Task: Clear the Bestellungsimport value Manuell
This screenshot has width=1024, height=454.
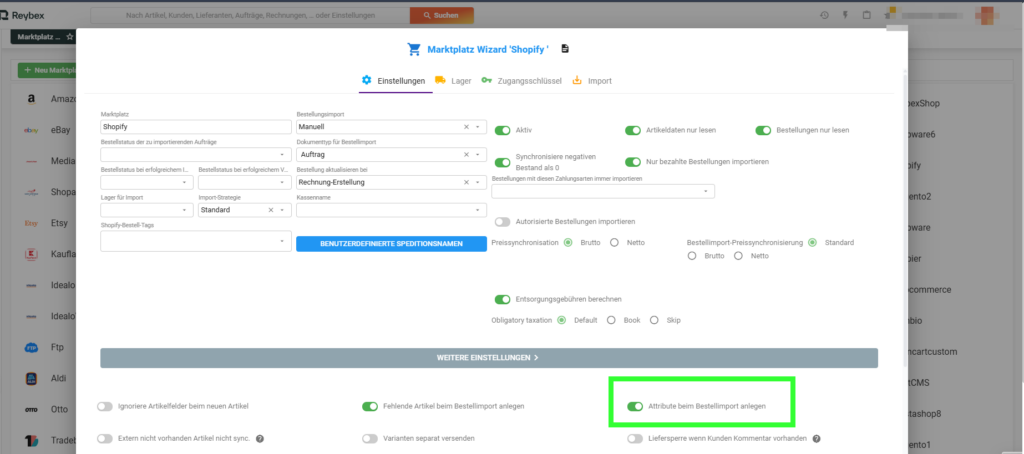Action: [466, 127]
